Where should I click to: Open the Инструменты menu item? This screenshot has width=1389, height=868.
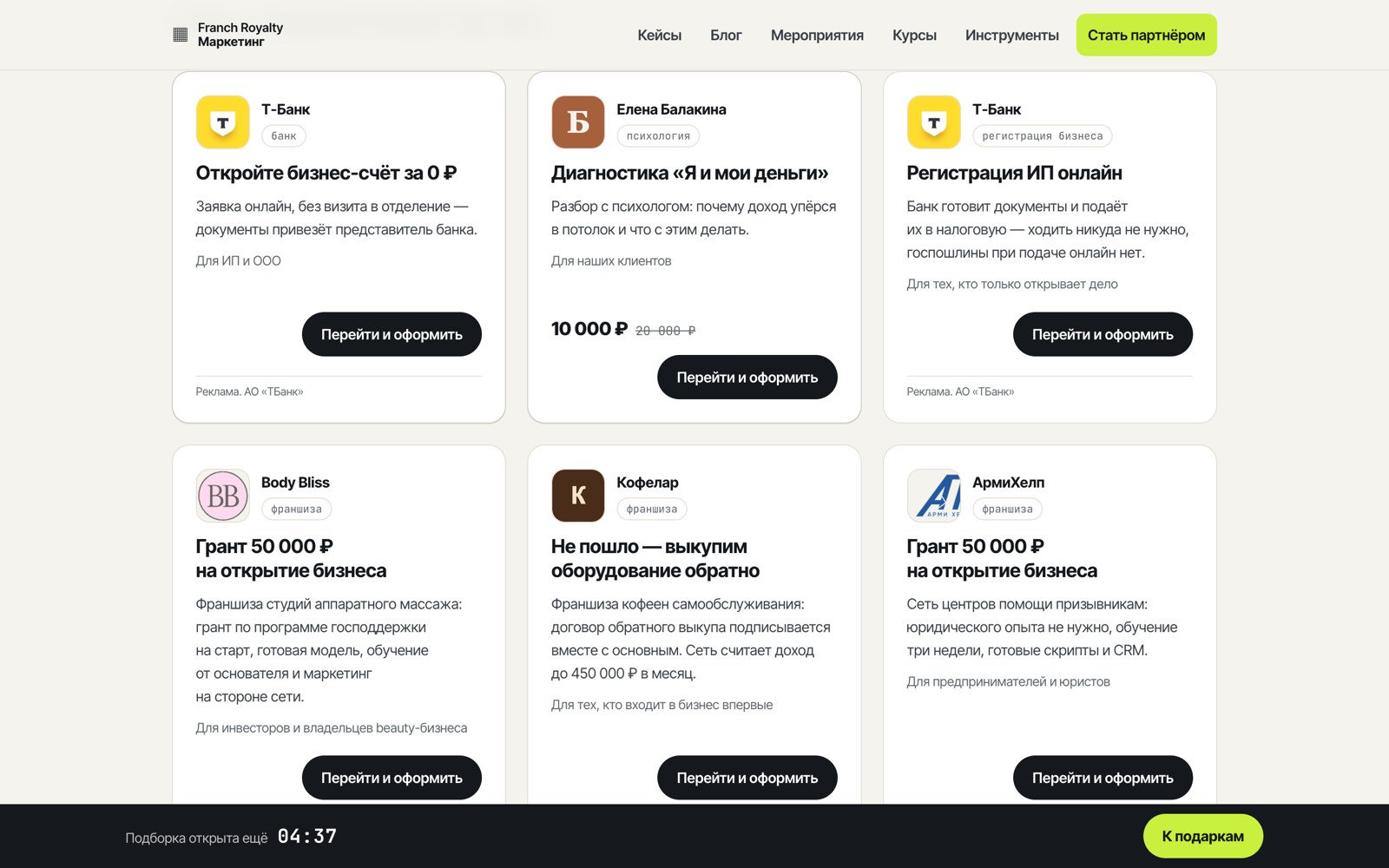click(1012, 36)
